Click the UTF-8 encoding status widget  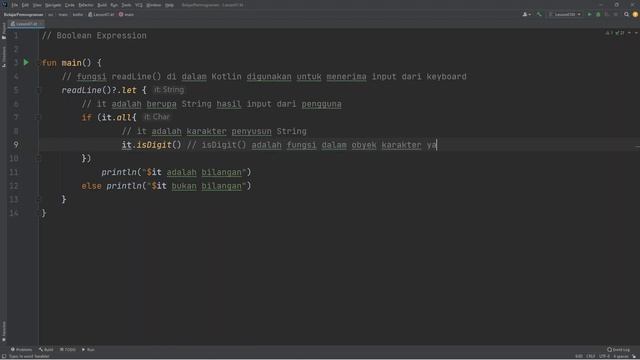pyautogui.click(x=604, y=356)
